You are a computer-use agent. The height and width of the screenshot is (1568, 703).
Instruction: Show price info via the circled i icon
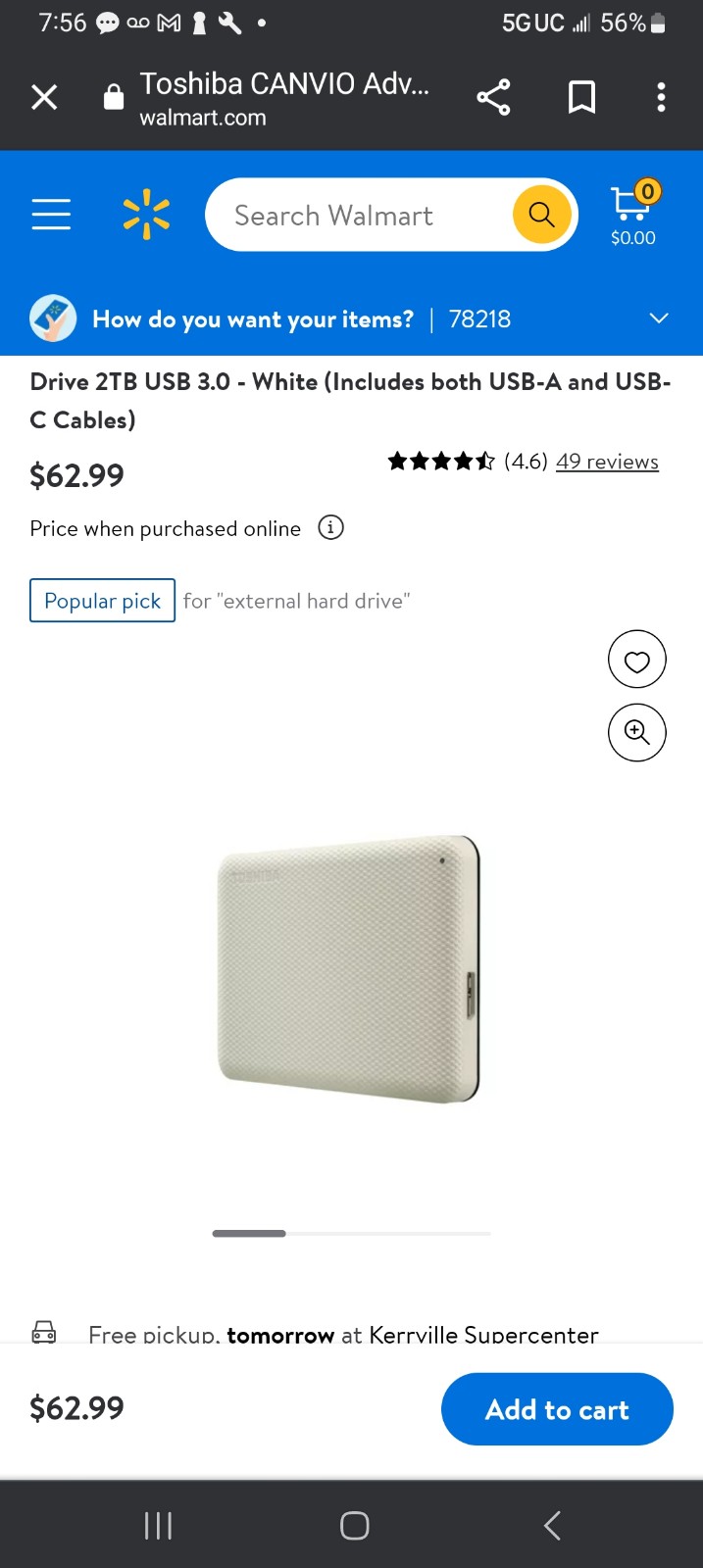coord(331,527)
